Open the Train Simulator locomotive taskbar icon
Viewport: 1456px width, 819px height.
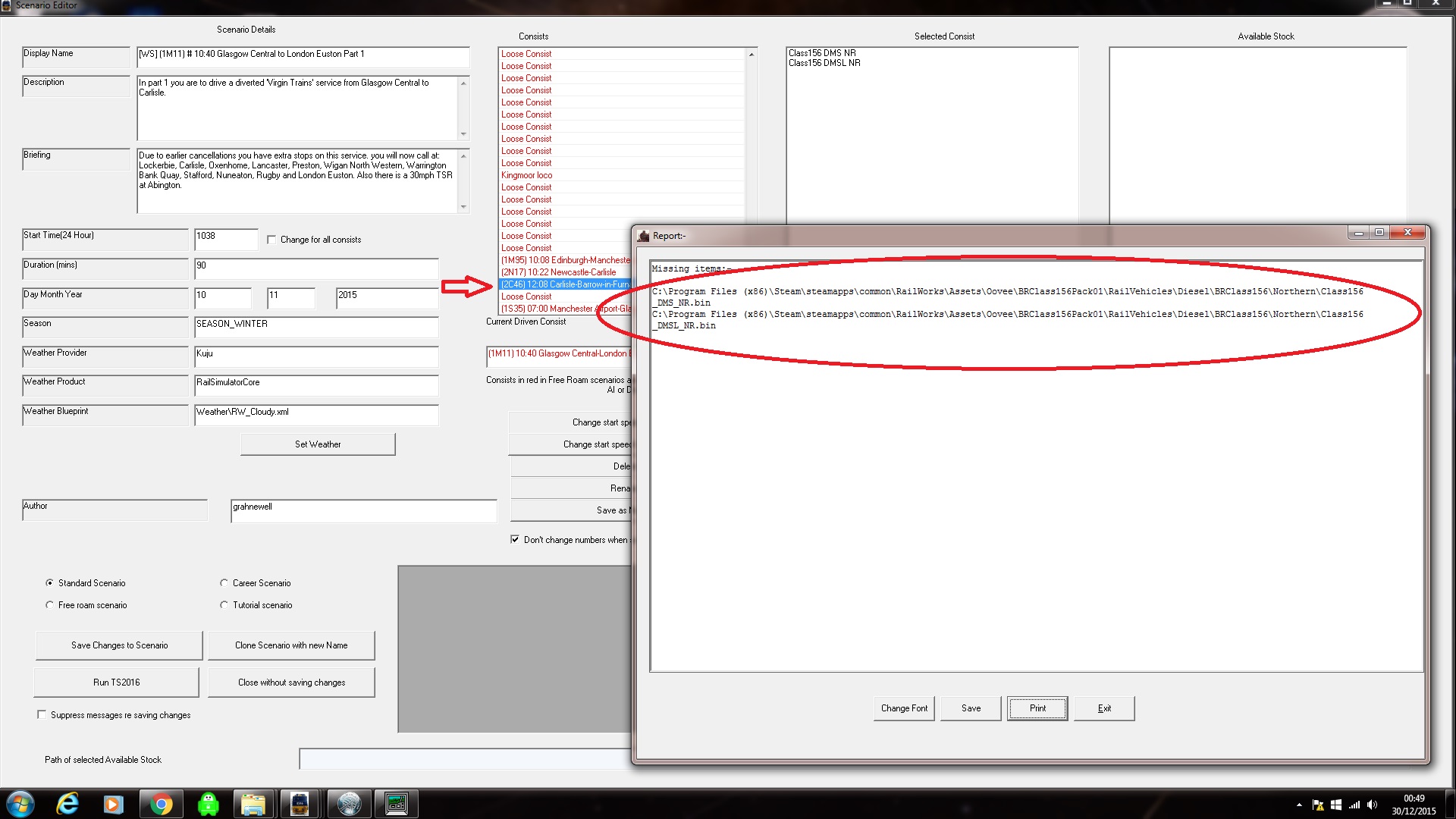point(300,804)
